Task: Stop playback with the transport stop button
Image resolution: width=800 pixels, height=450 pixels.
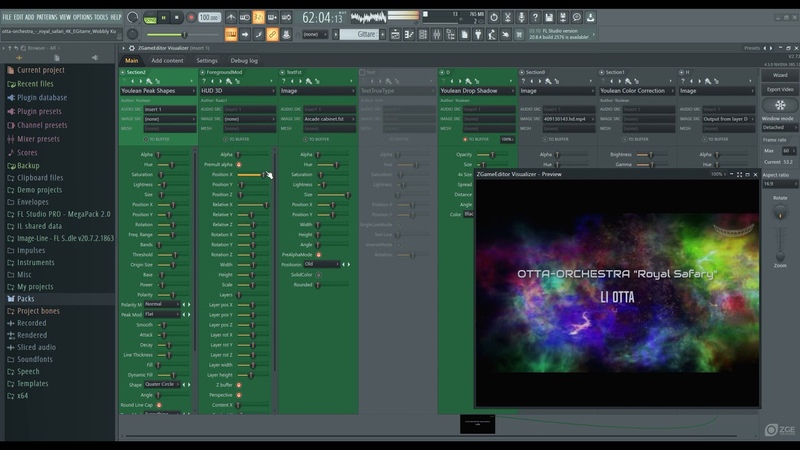Action: [x=177, y=17]
